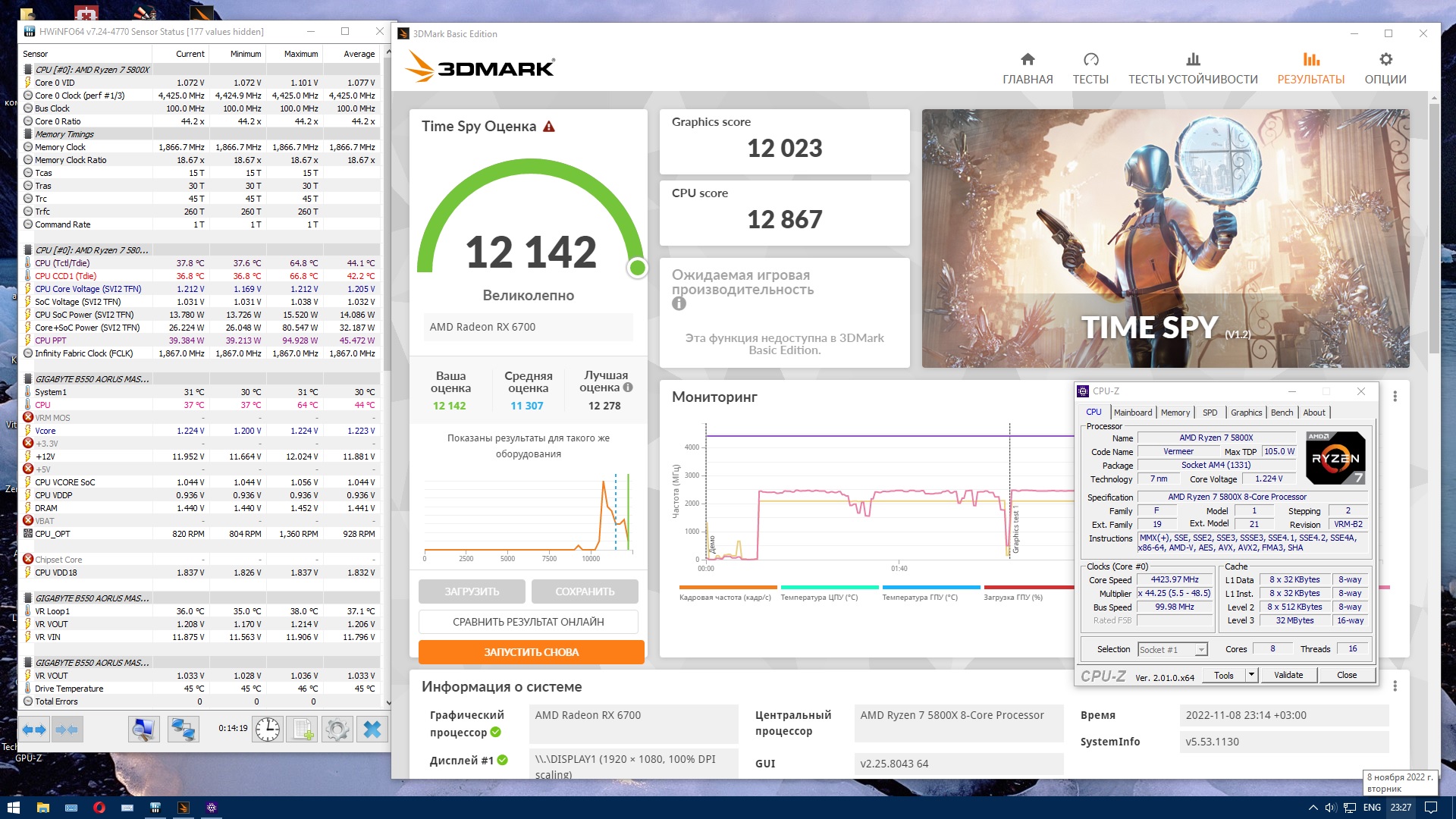Click the 3DMark vertical scrollbar thumb
This screenshot has height=819, width=1456.
click(1433, 227)
